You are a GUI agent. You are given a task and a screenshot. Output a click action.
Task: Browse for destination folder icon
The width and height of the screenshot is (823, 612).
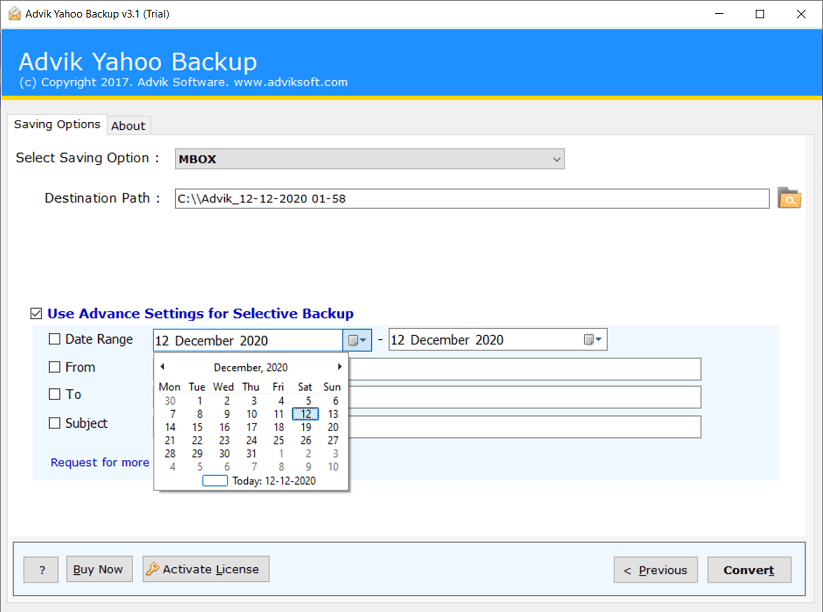tap(788, 198)
